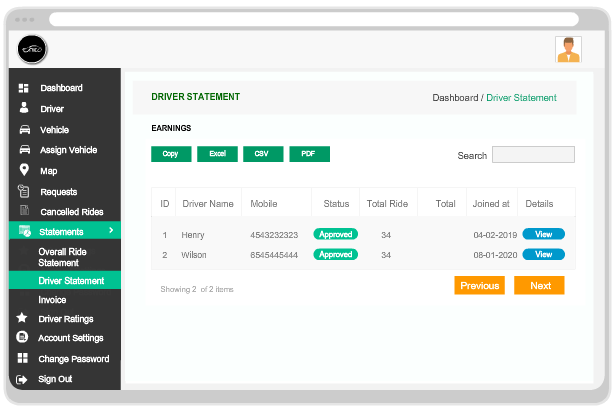Click Henry's Approved status badge
615x412 pixels.
click(x=335, y=234)
